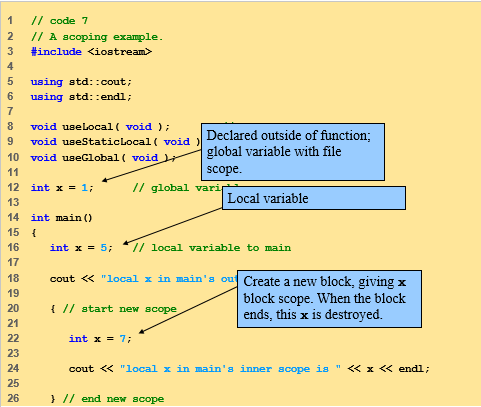Click the 'using std::cout;' statement
Image resolution: width=481 pixels, height=407 pixels.
click(x=81, y=82)
